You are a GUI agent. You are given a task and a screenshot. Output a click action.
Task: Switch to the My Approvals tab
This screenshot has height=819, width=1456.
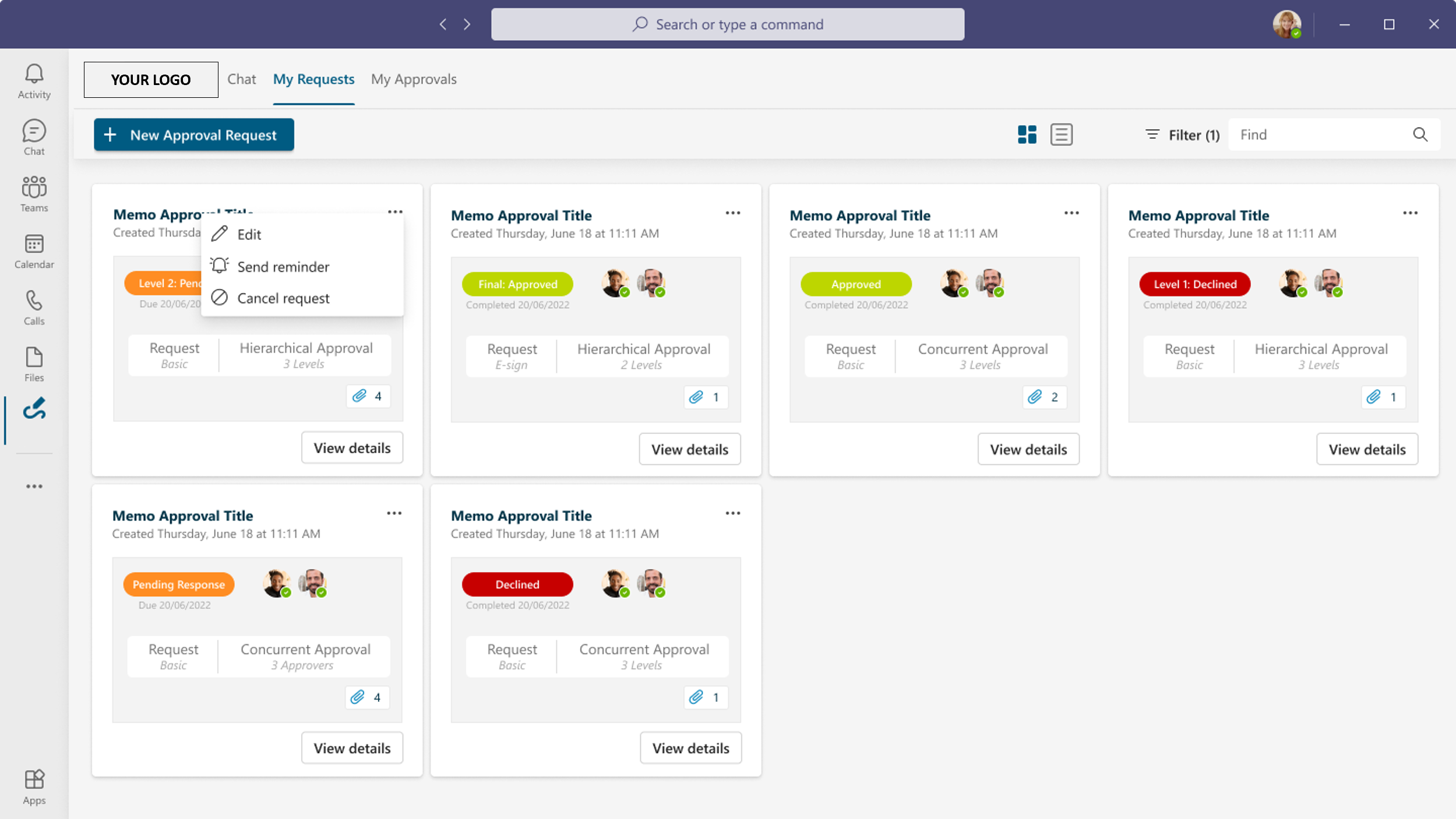414,79
